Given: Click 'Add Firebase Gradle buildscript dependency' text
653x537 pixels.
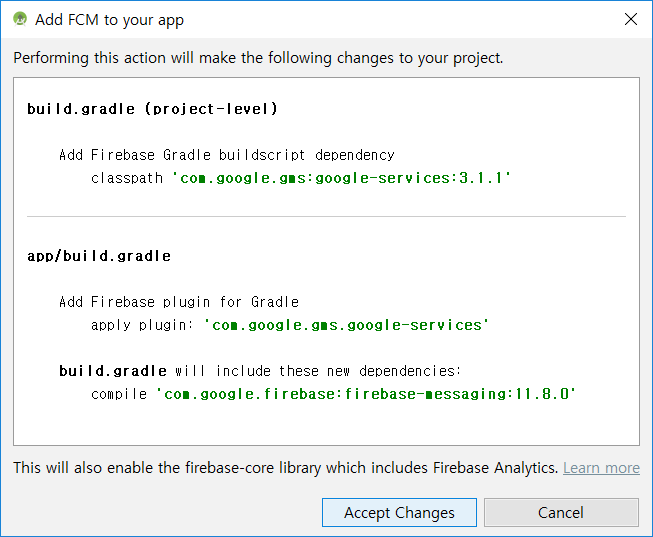Looking at the screenshot, I should [227, 155].
